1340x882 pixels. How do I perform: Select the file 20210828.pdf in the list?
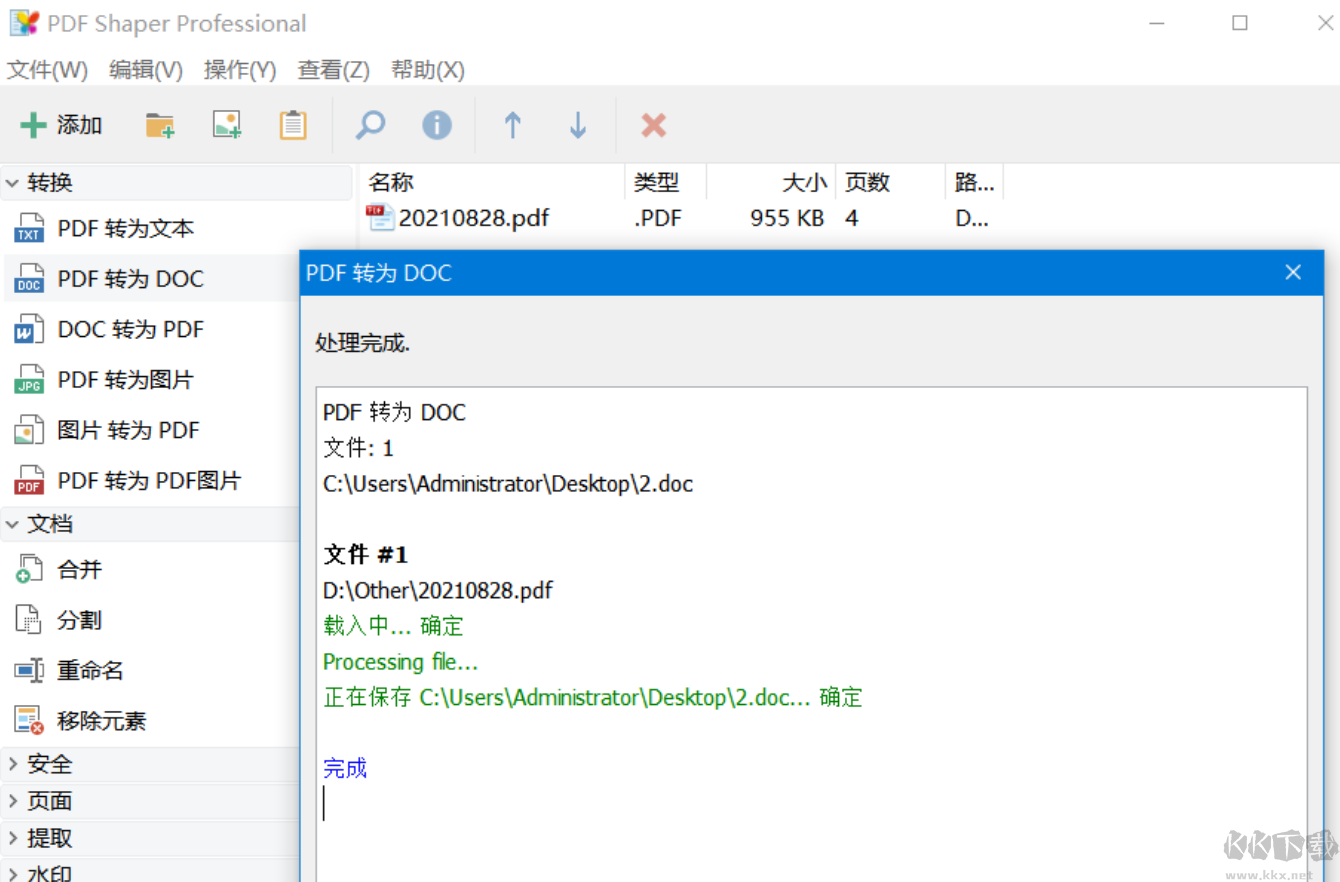474,218
